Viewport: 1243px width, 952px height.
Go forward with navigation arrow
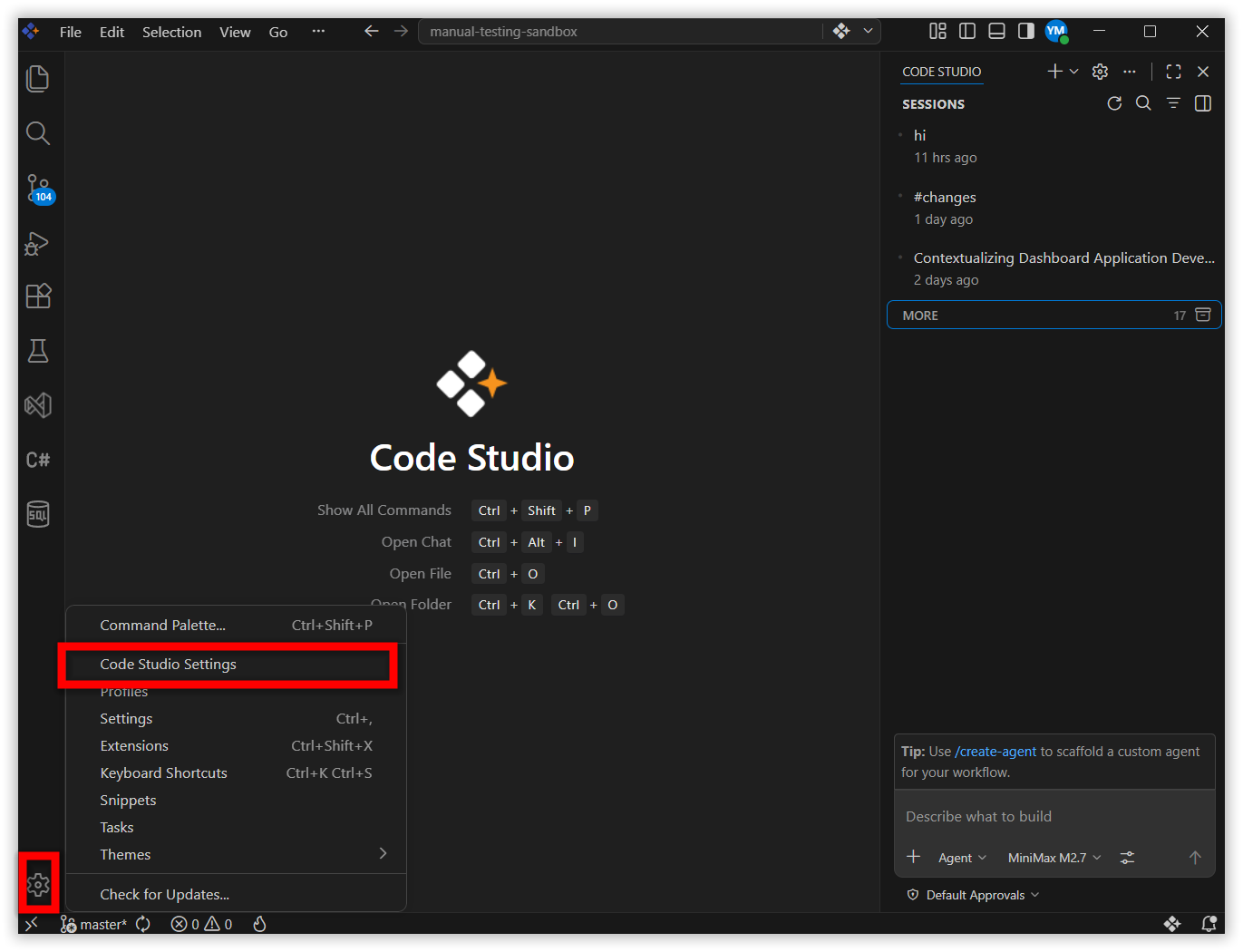pos(401,32)
